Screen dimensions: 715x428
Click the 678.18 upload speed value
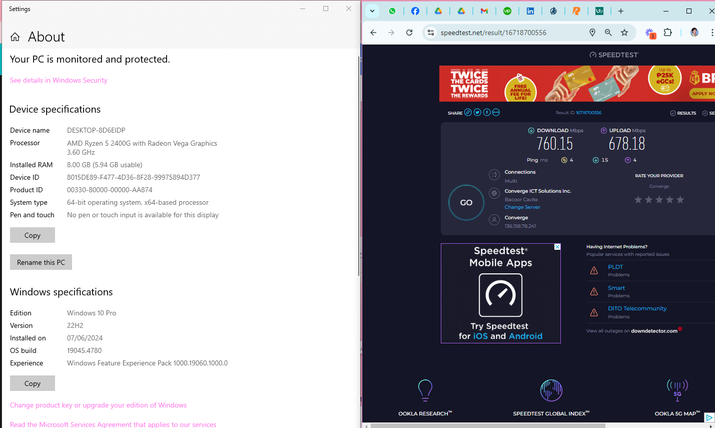click(x=627, y=144)
